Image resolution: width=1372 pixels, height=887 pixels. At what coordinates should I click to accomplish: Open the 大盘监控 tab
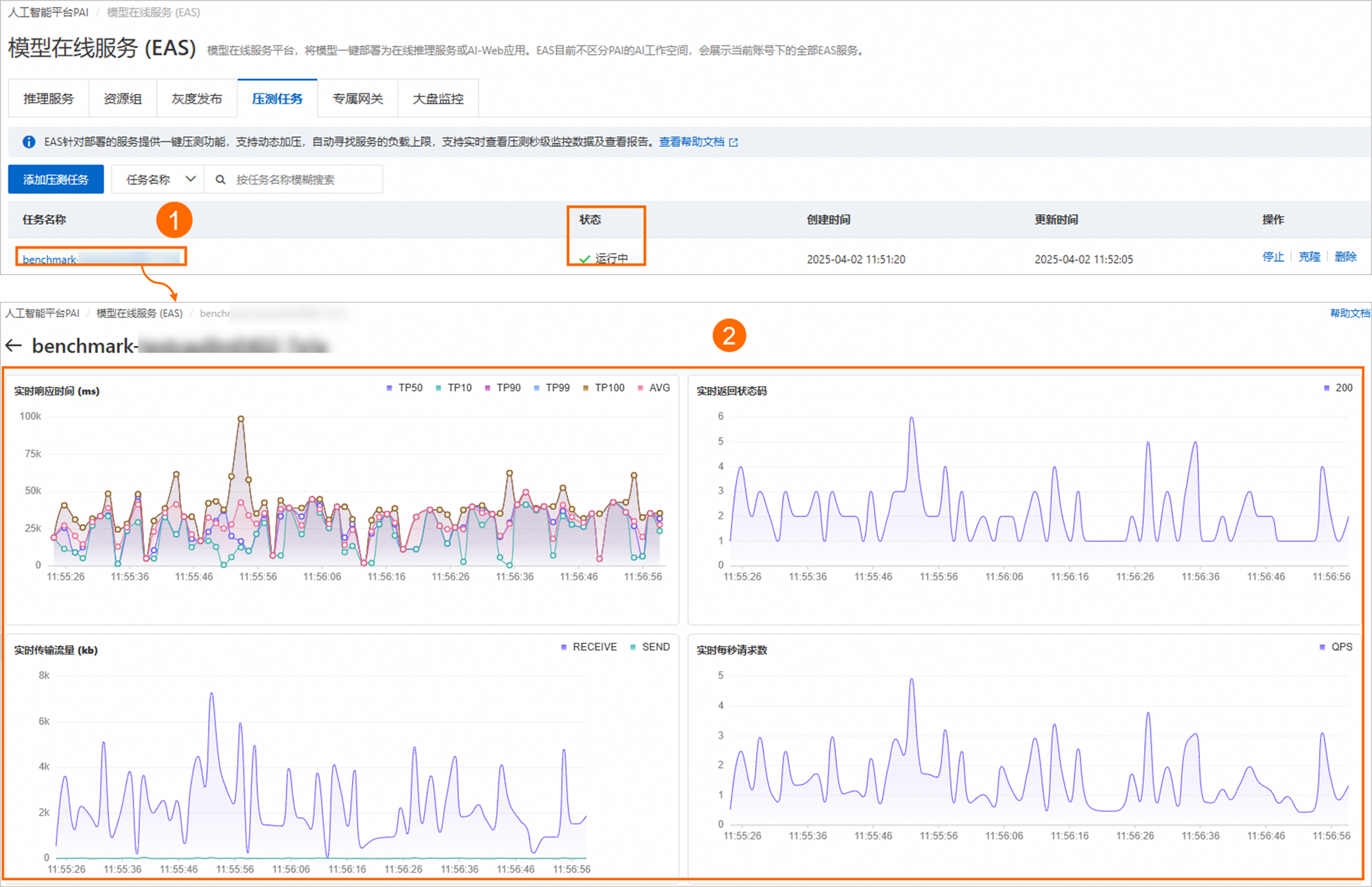(x=438, y=99)
